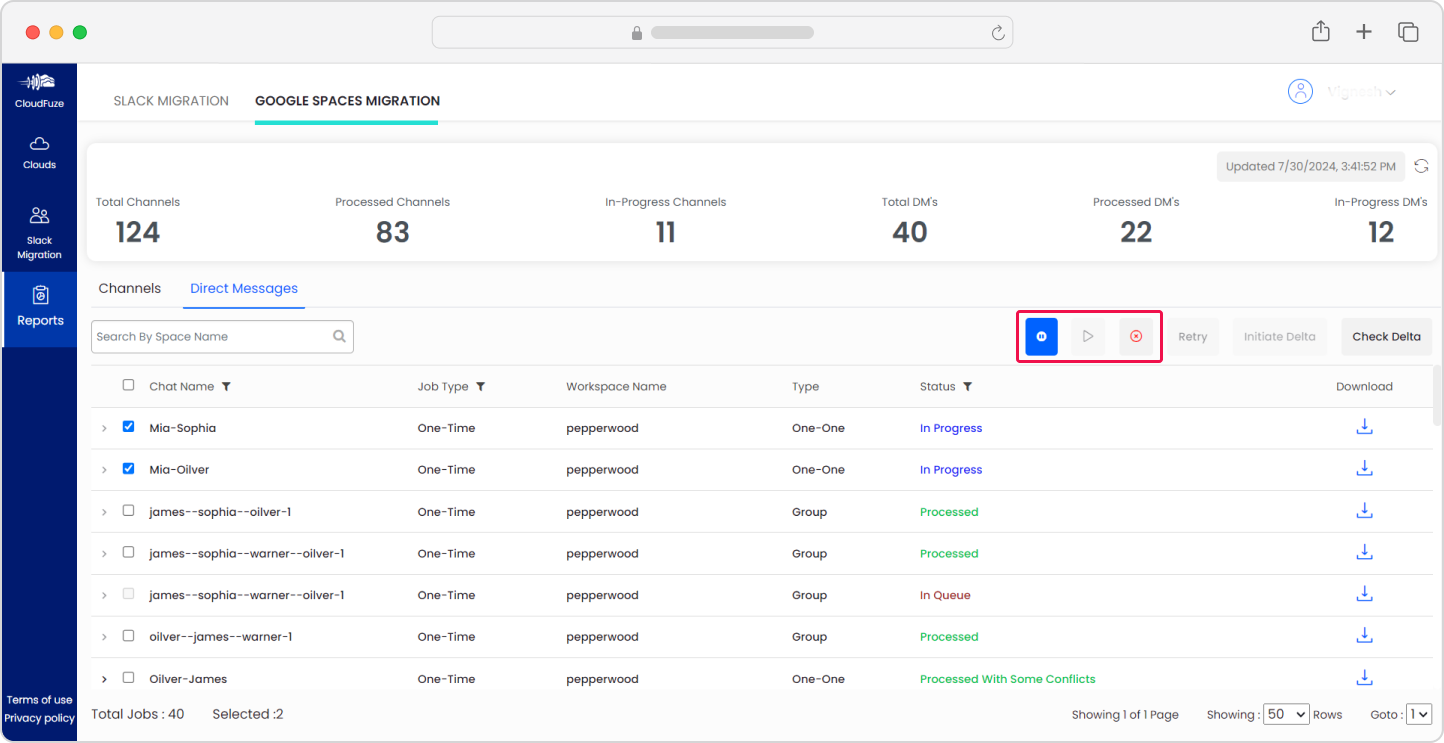
Task: Click the 'In Queue' status text
Action: [945, 595]
